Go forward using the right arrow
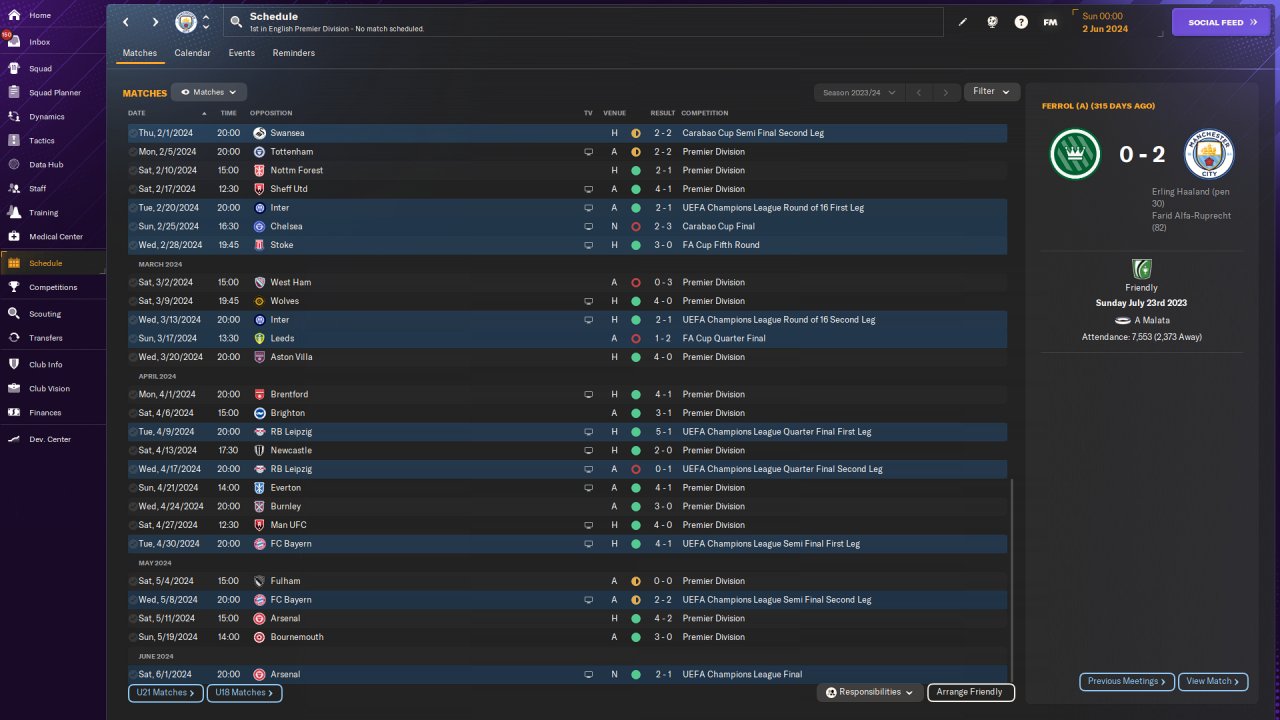1280x720 pixels. point(156,22)
